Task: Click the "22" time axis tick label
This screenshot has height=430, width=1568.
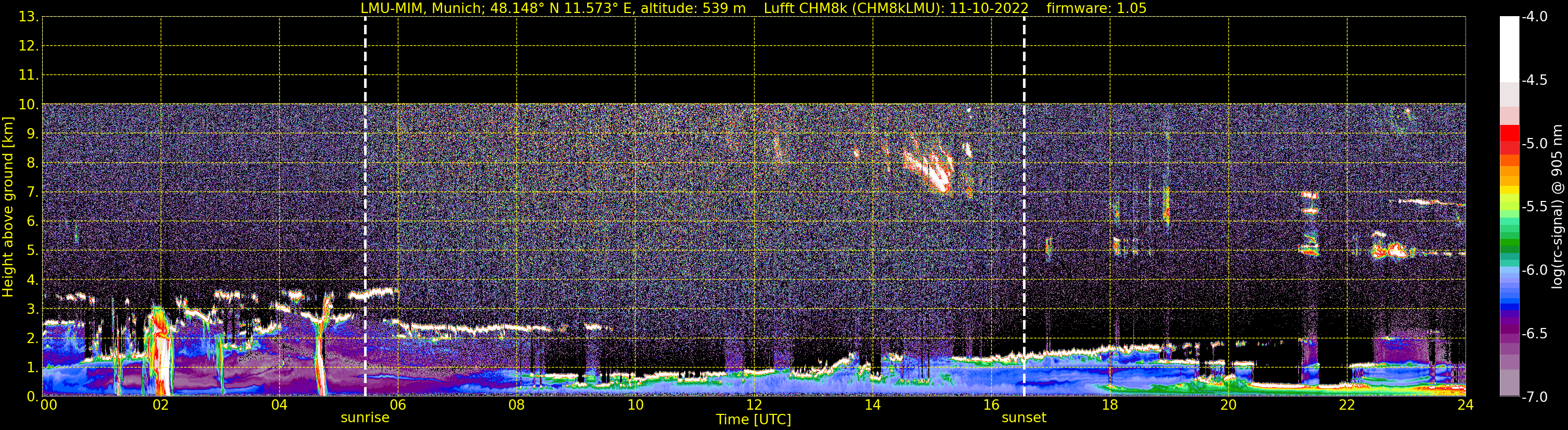Action: click(1347, 405)
